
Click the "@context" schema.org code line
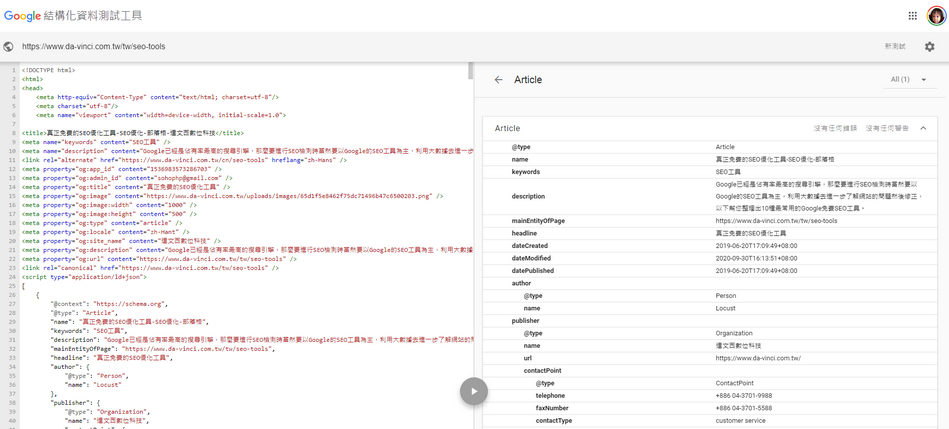click(x=110, y=304)
